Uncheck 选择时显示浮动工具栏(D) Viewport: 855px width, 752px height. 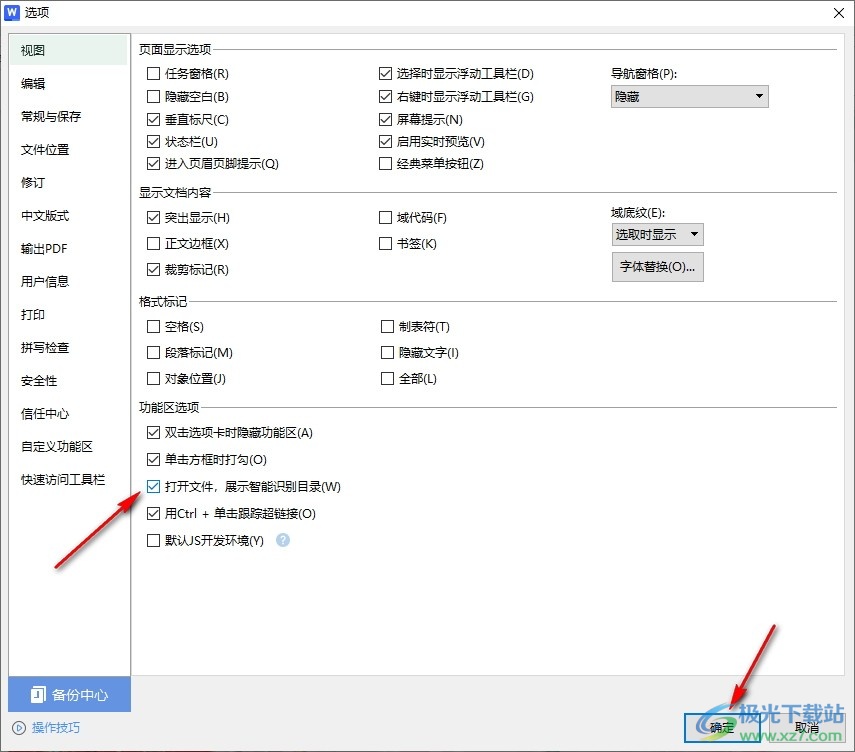tap(386, 73)
